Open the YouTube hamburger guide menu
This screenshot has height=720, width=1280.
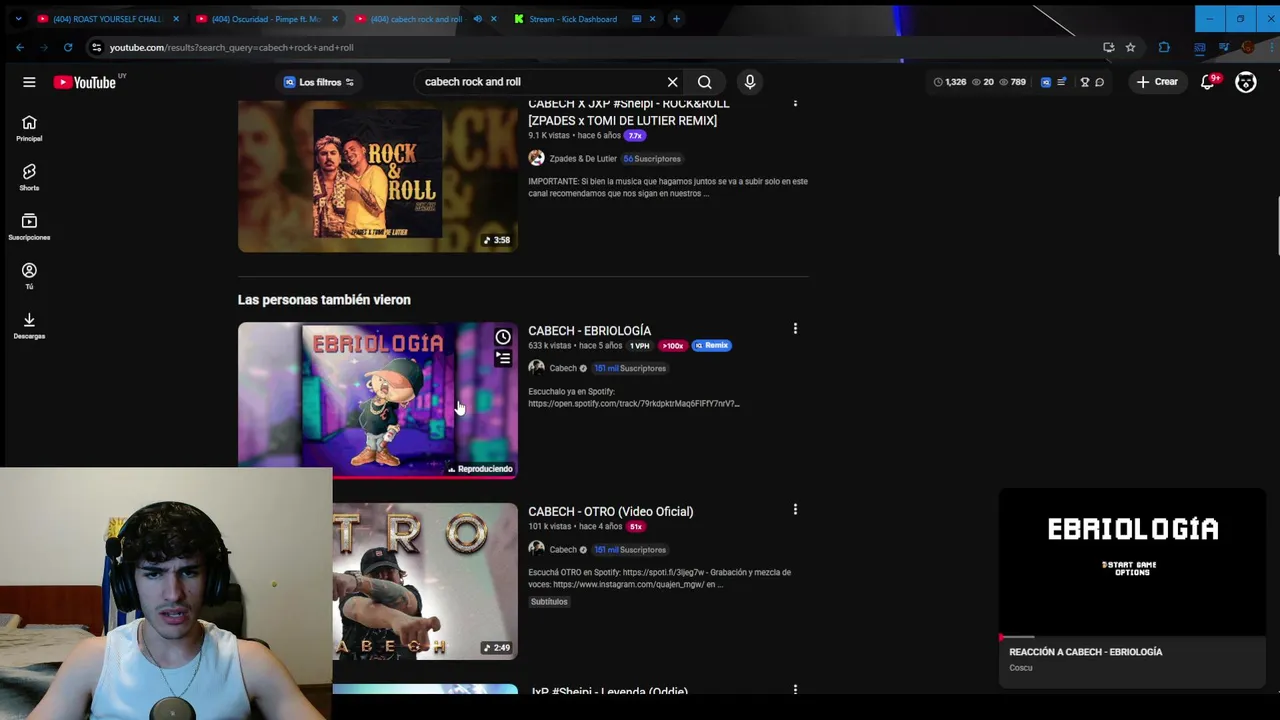(29, 82)
